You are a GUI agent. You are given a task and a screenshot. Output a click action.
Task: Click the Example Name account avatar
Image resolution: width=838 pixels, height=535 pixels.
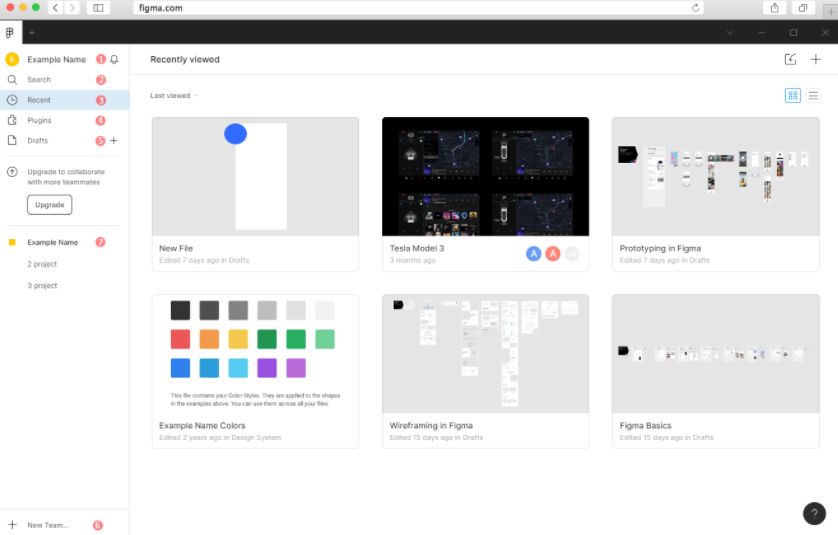(x=12, y=59)
